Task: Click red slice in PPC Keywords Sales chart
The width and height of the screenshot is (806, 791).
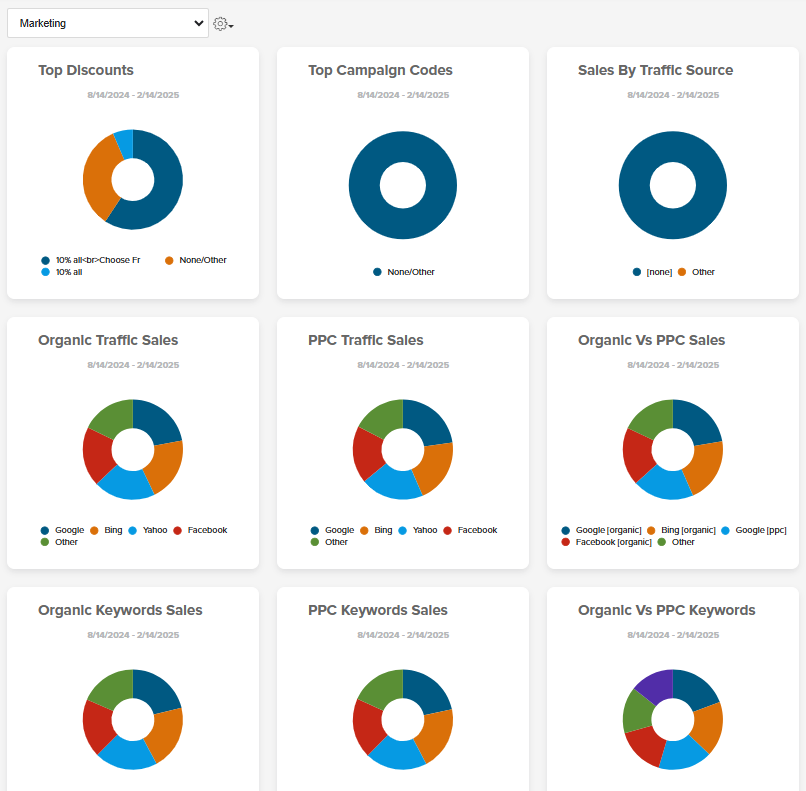Action: [x=368, y=726]
